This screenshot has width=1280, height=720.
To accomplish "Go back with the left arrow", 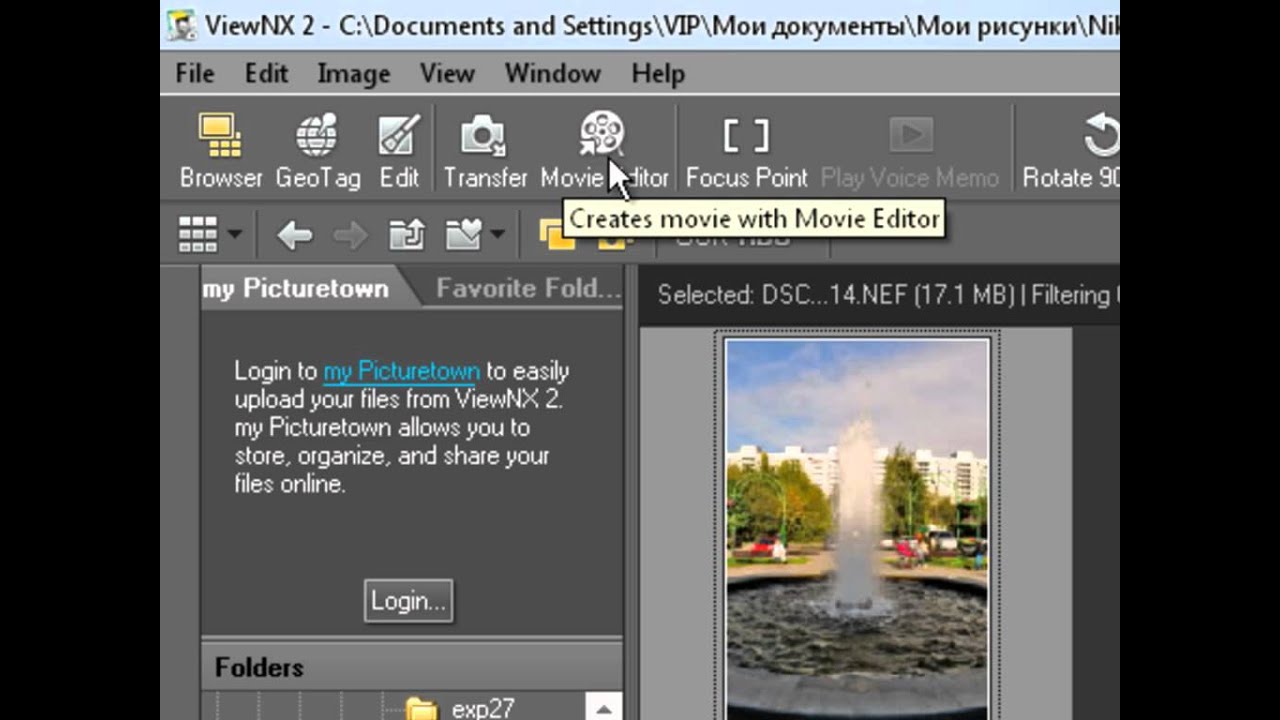I will [x=294, y=236].
